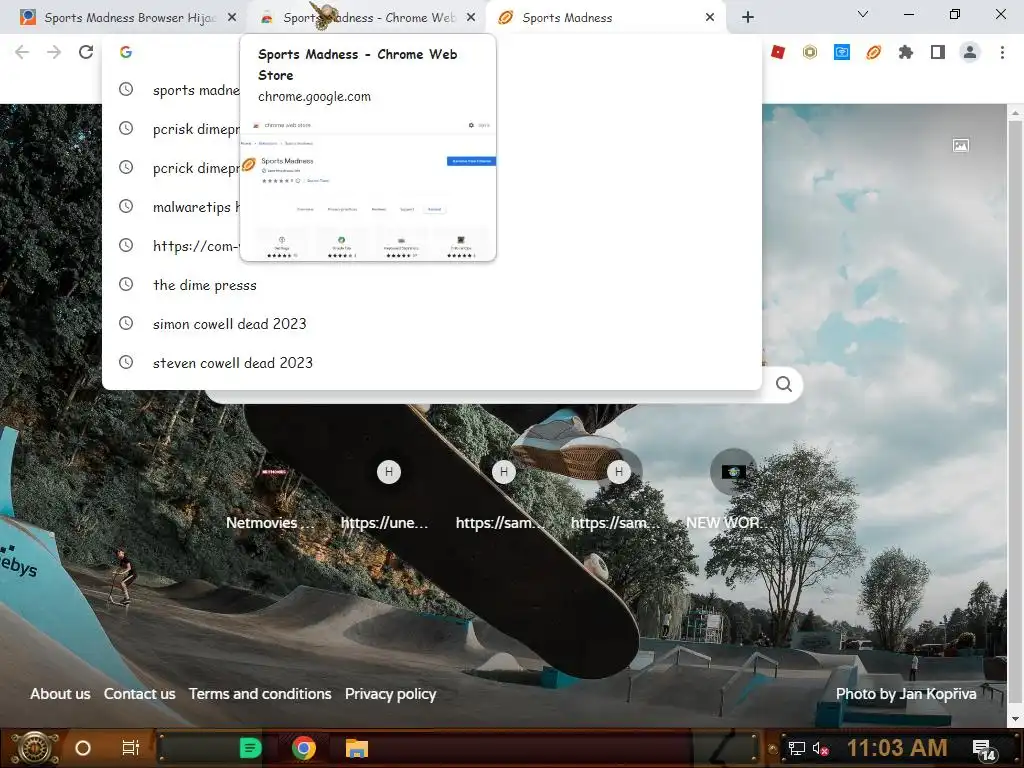
Task: Open Terms and conditions link
Action: pyautogui.click(x=260, y=694)
